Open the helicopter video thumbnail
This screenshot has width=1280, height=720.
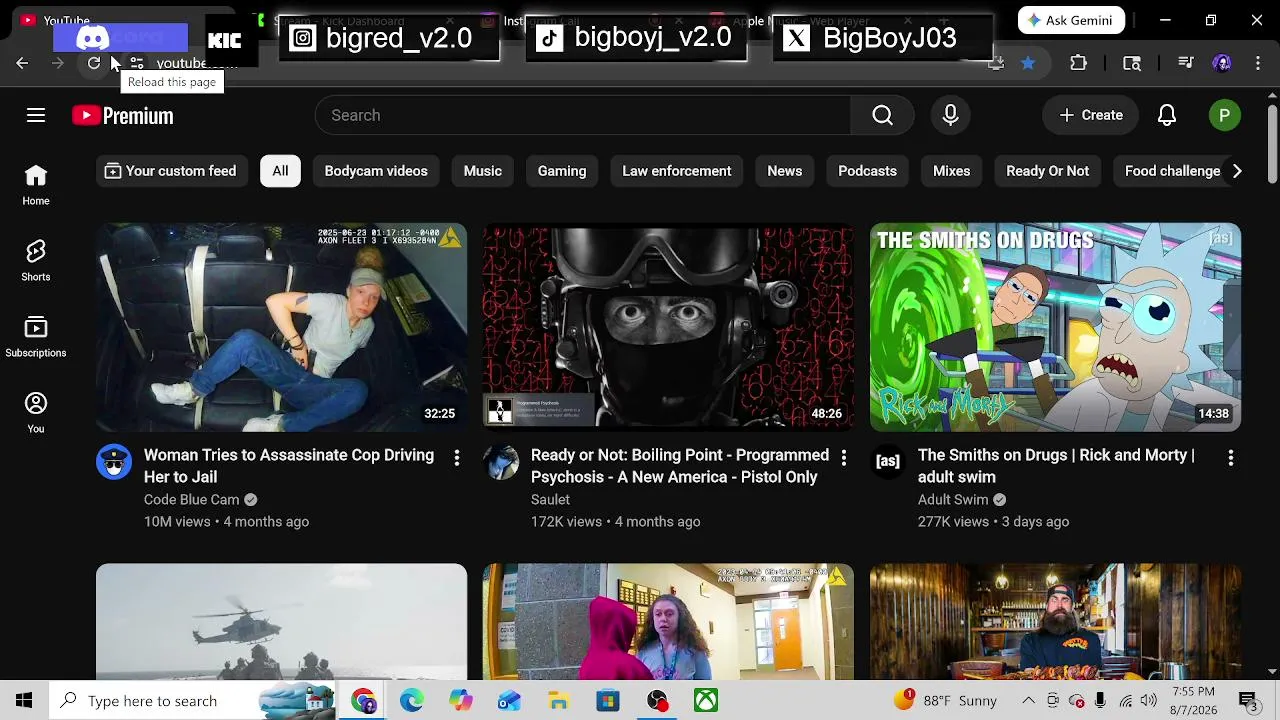(281, 622)
